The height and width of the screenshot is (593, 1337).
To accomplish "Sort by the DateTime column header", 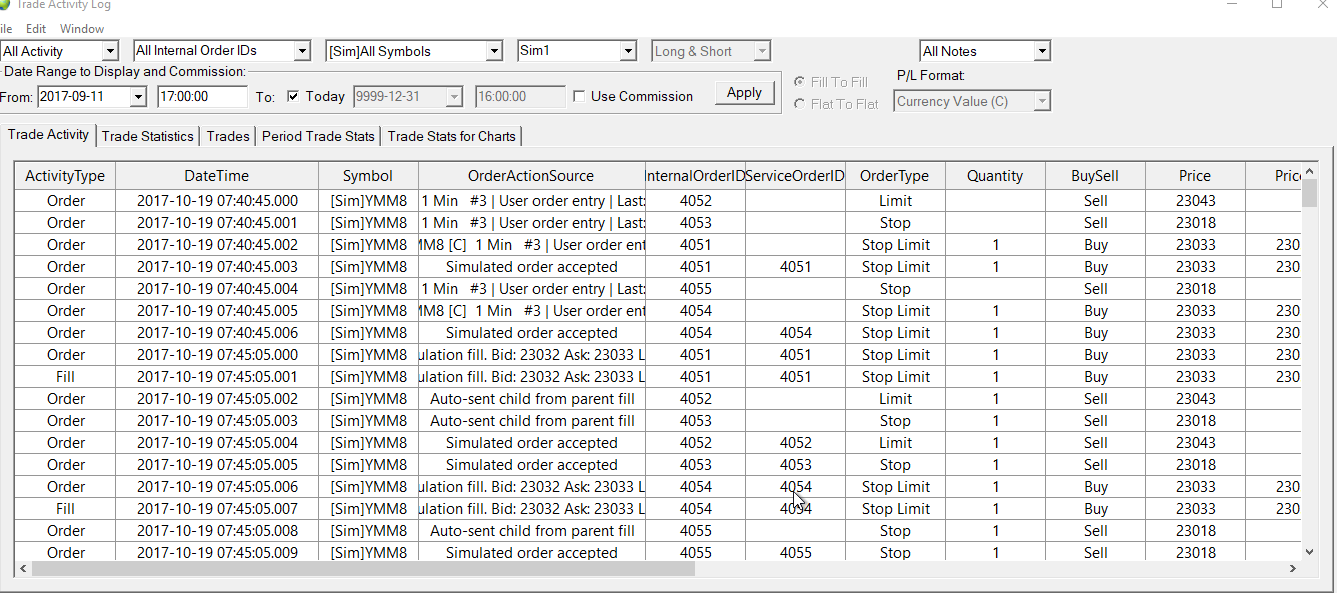I will [216, 176].
